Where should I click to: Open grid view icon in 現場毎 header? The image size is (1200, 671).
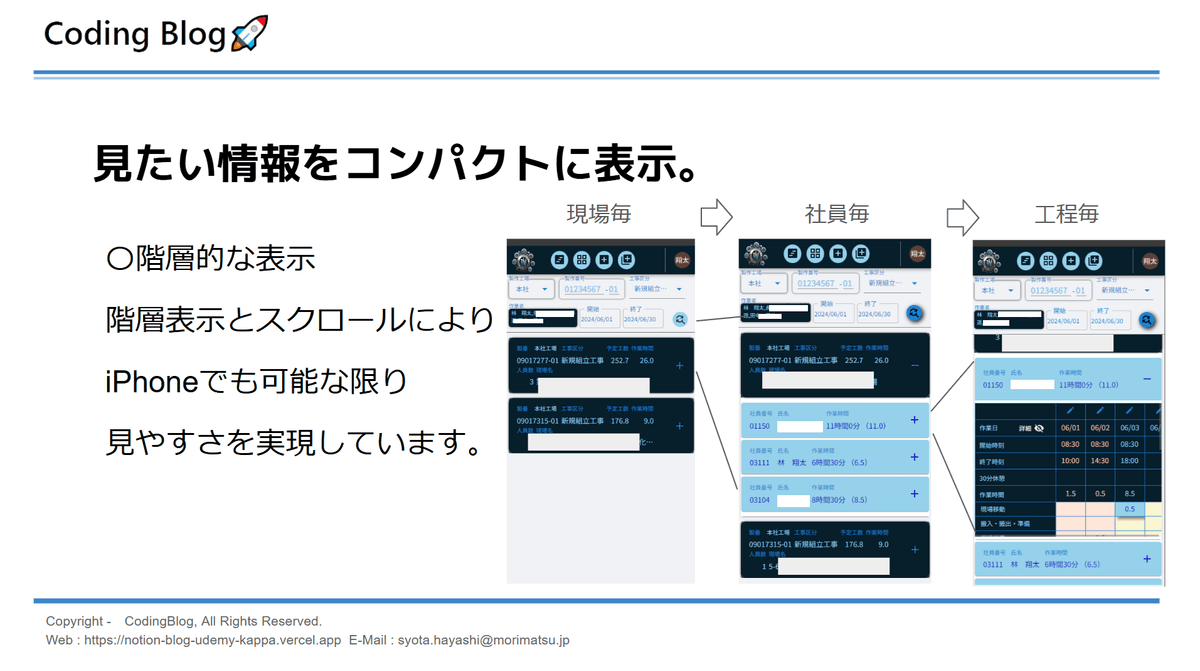coord(582,260)
